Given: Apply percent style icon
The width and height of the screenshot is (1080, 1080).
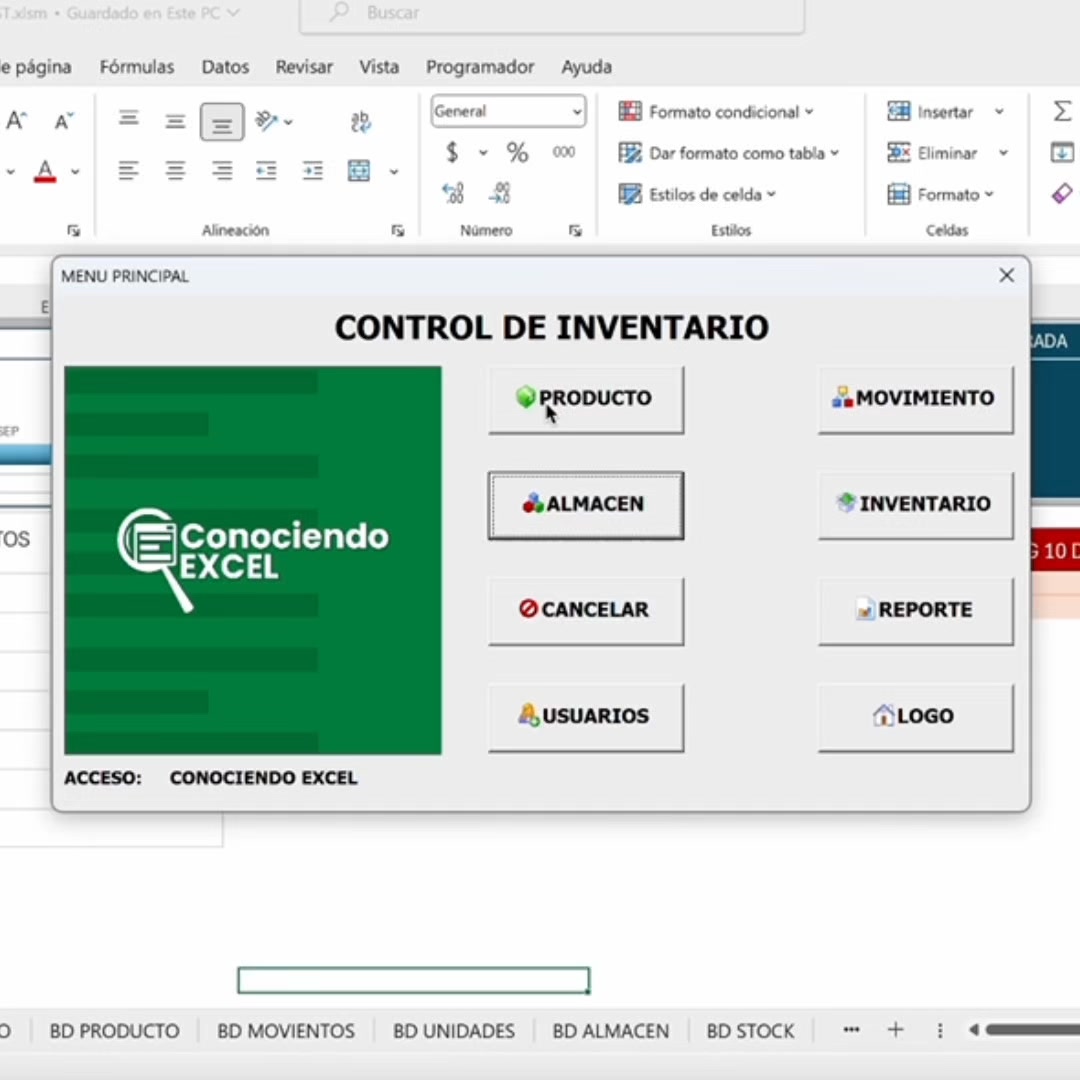Looking at the screenshot, I should (517, 152).
